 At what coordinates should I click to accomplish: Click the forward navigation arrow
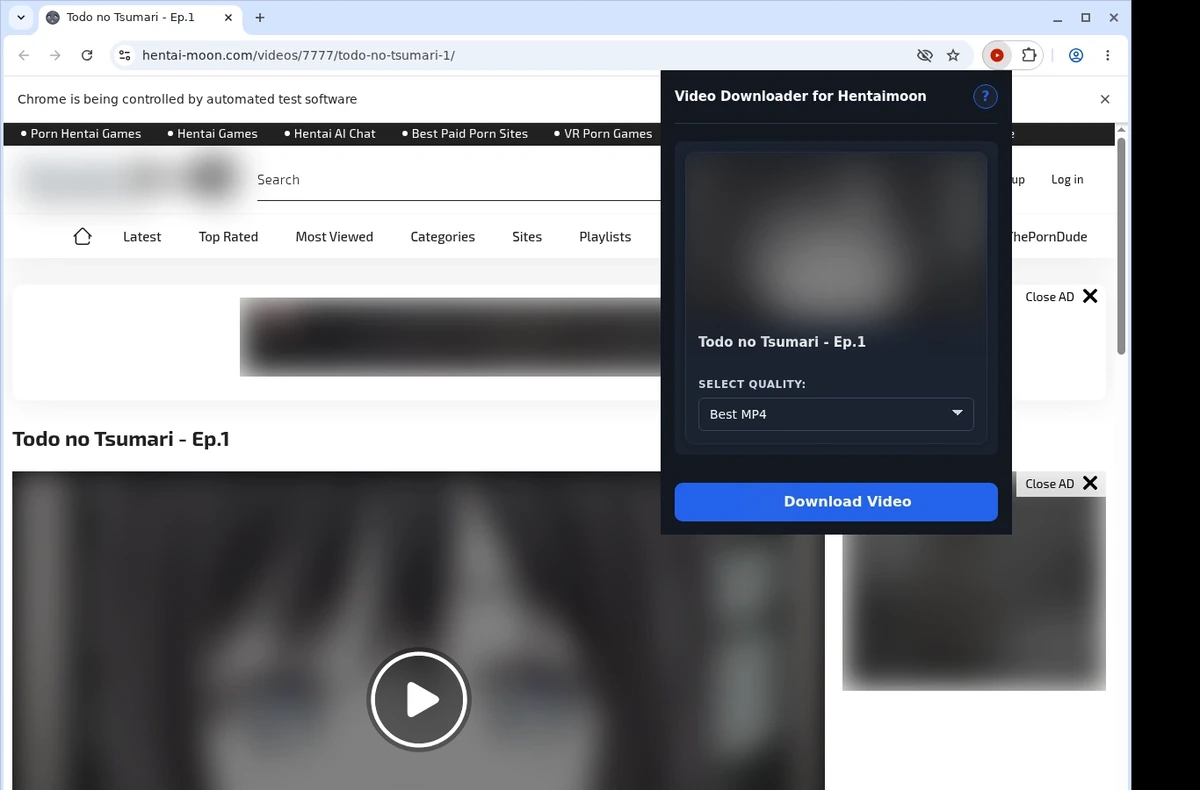55,55
